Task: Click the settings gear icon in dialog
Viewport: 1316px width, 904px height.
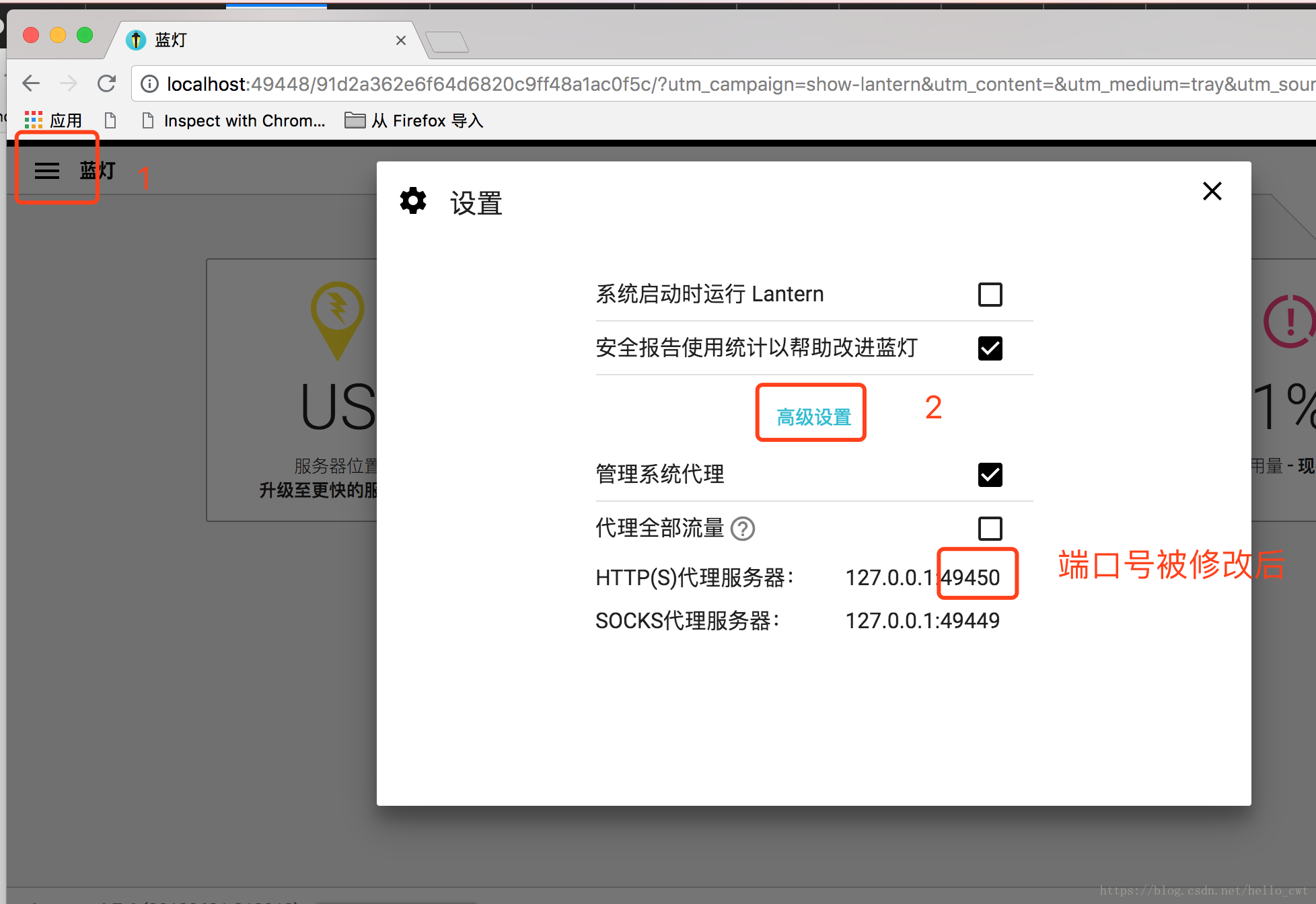Action: 413,201
